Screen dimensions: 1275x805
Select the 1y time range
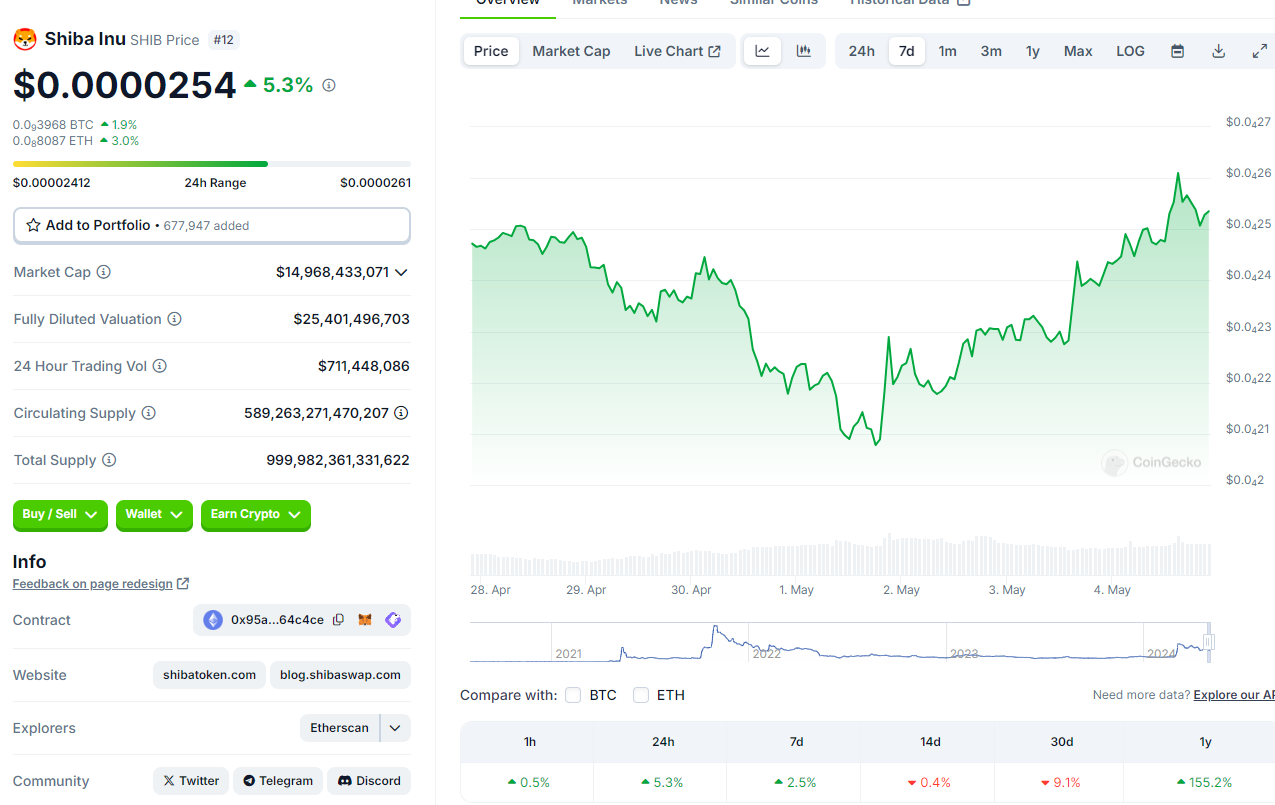1033,51
